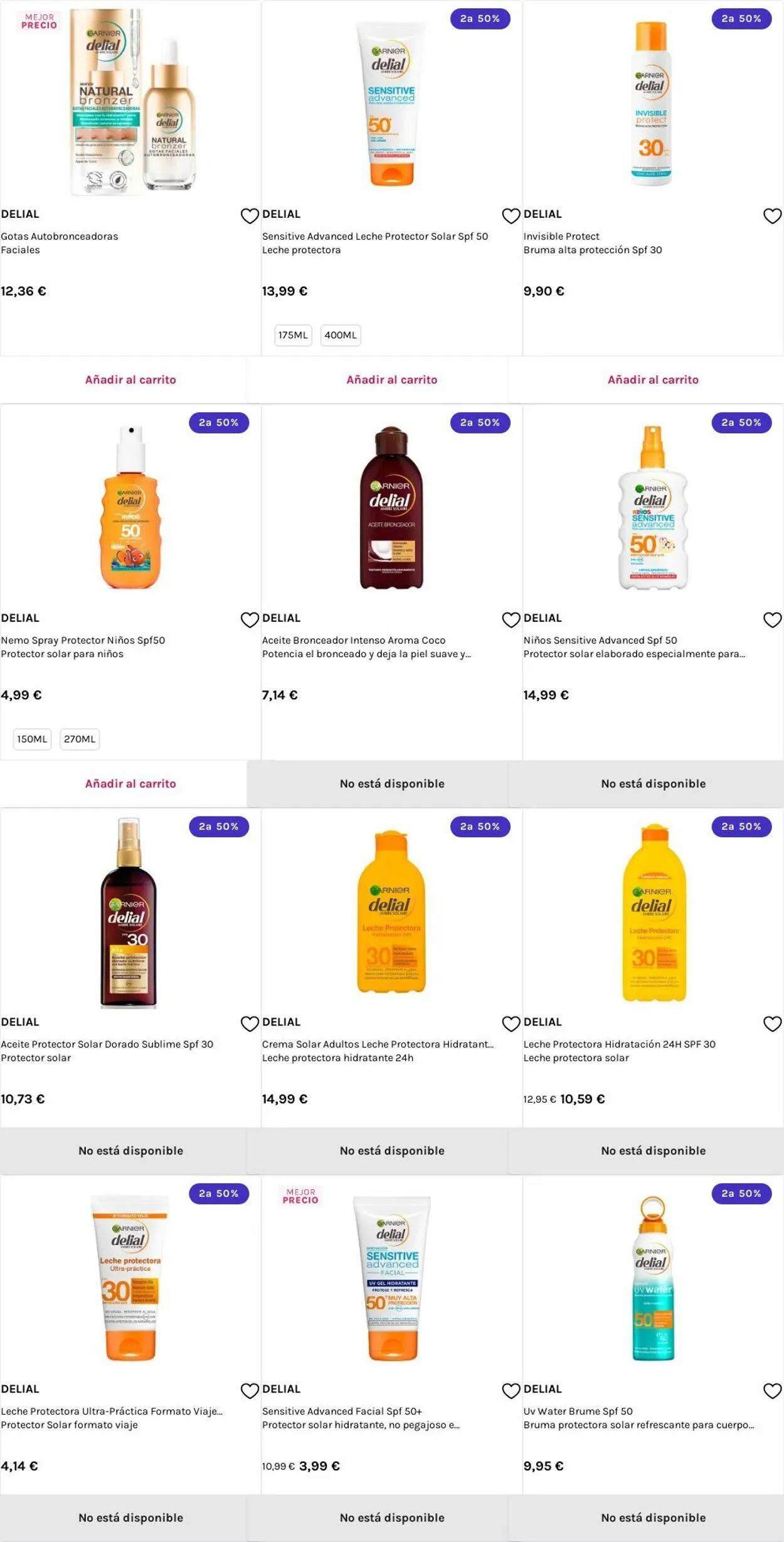Add Nemo Spray Protector to cart
784x1542 pixels.
click(130, 784)
